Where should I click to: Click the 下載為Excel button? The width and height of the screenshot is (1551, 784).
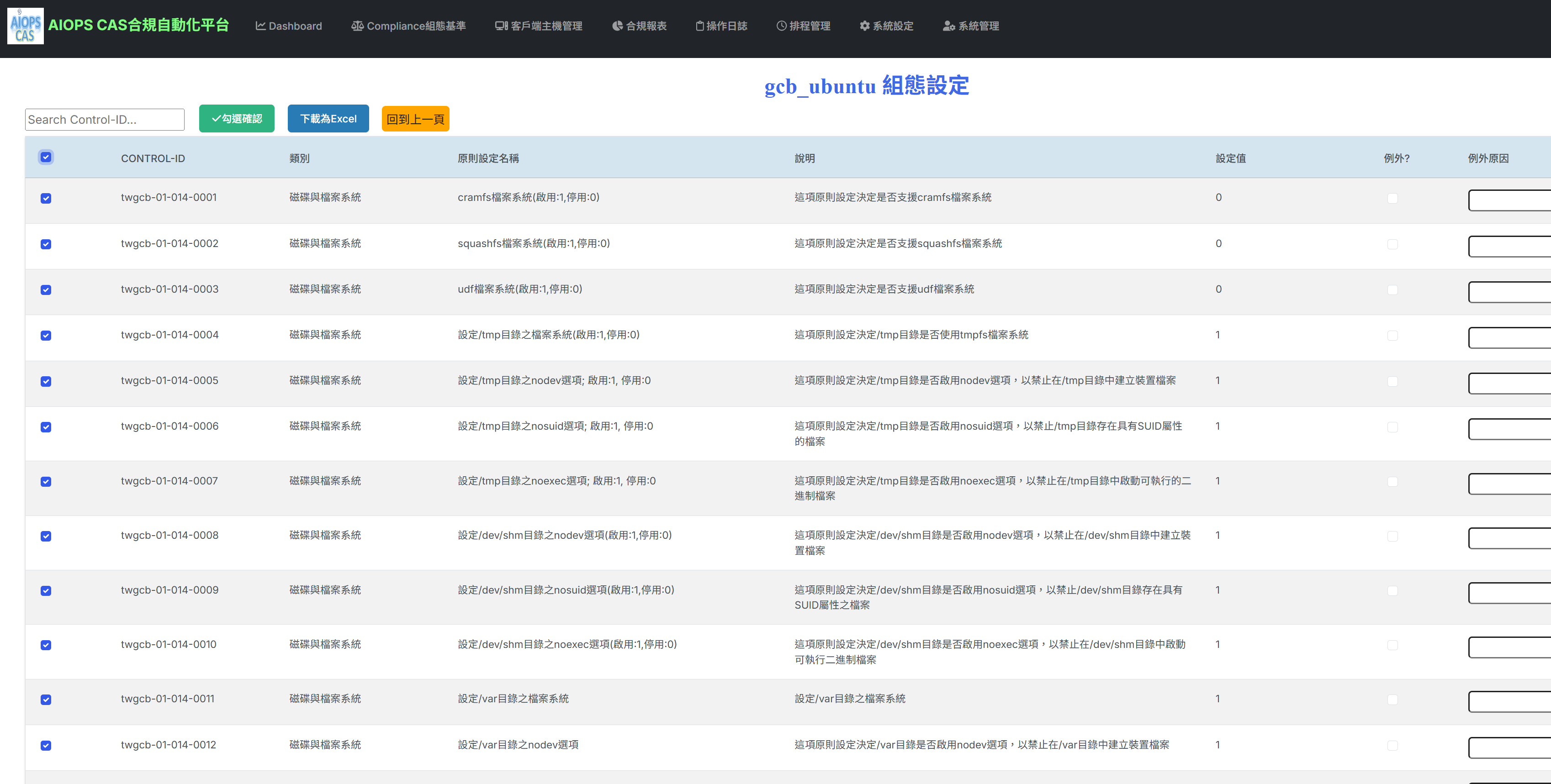pyautogui.click(x=328, y=119)
